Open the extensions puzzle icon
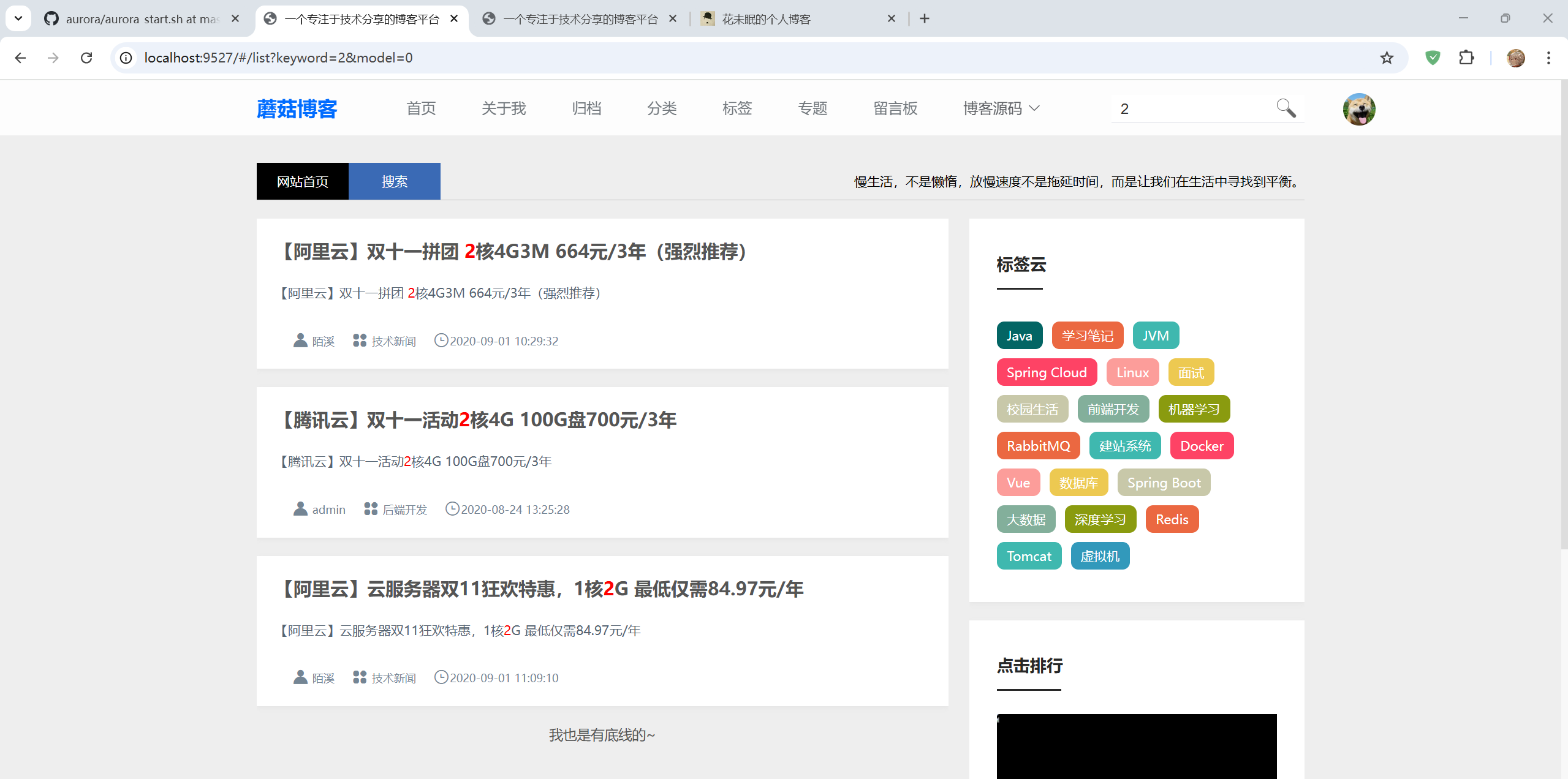The width and height of the screenshot is (1568, 779). 1466,58
